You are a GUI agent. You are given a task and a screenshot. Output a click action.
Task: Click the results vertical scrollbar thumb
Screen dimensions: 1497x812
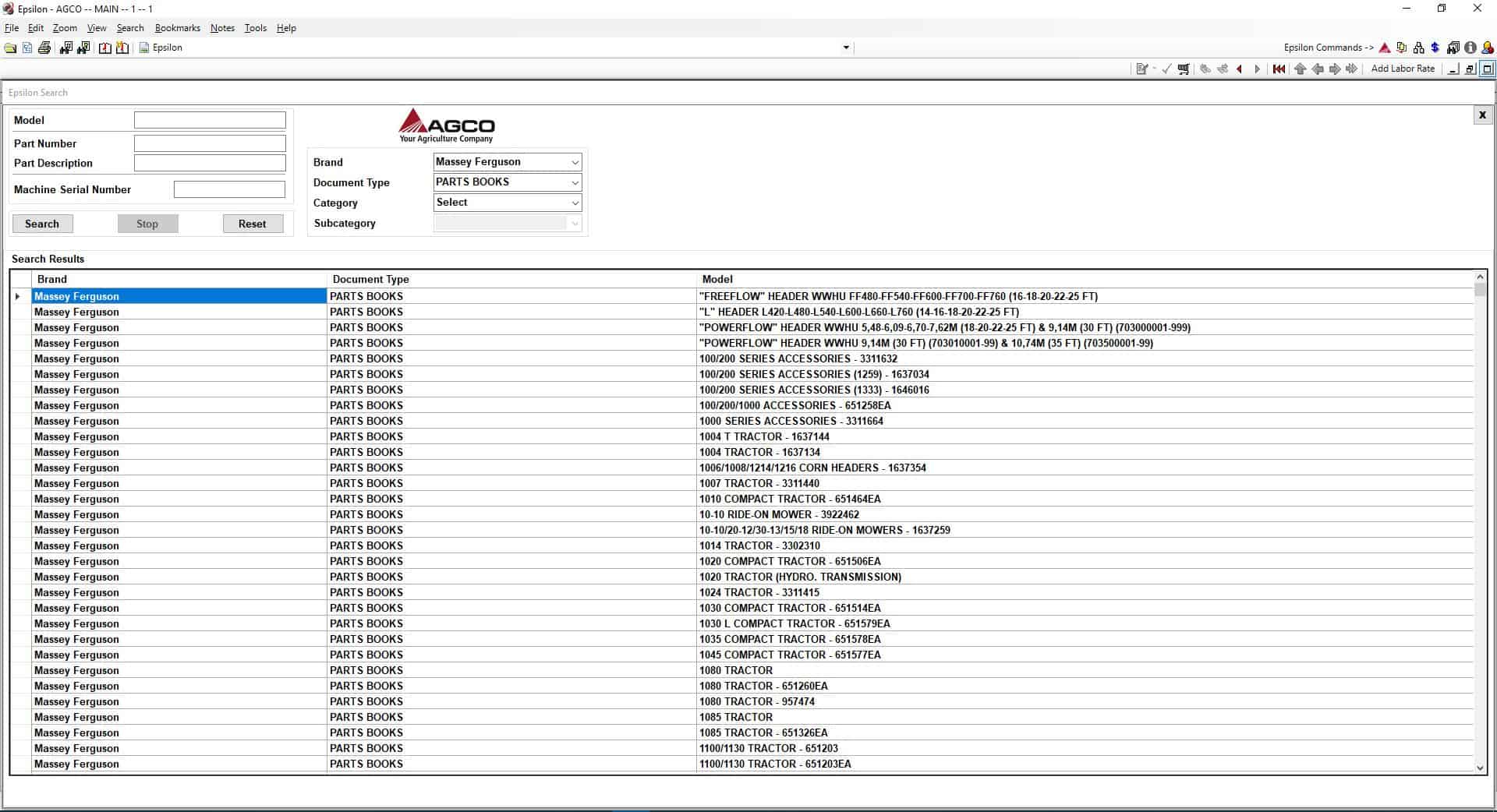tap(1480, 290)
